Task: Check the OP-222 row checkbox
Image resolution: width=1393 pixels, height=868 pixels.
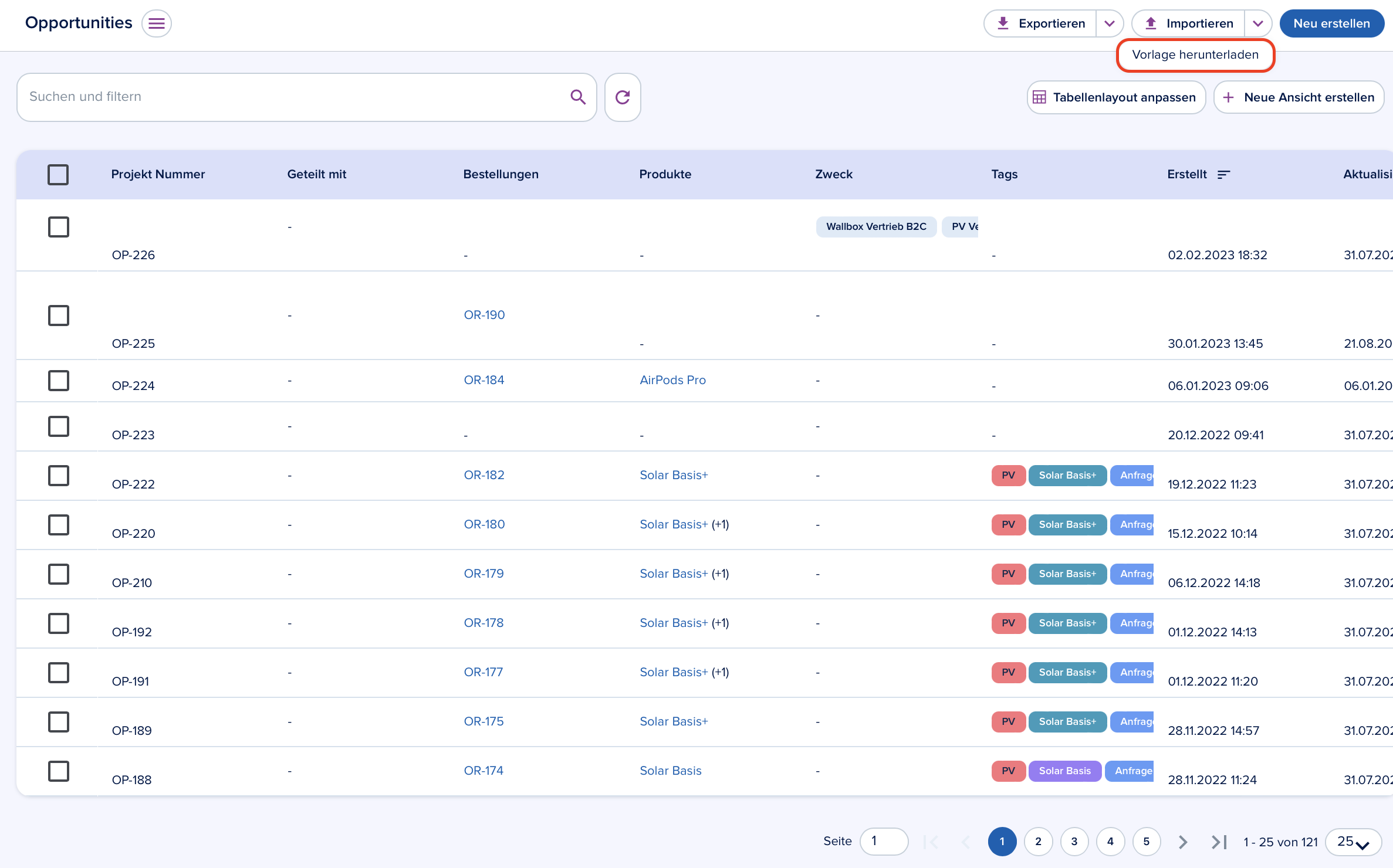Action: [x=58, y=475]
